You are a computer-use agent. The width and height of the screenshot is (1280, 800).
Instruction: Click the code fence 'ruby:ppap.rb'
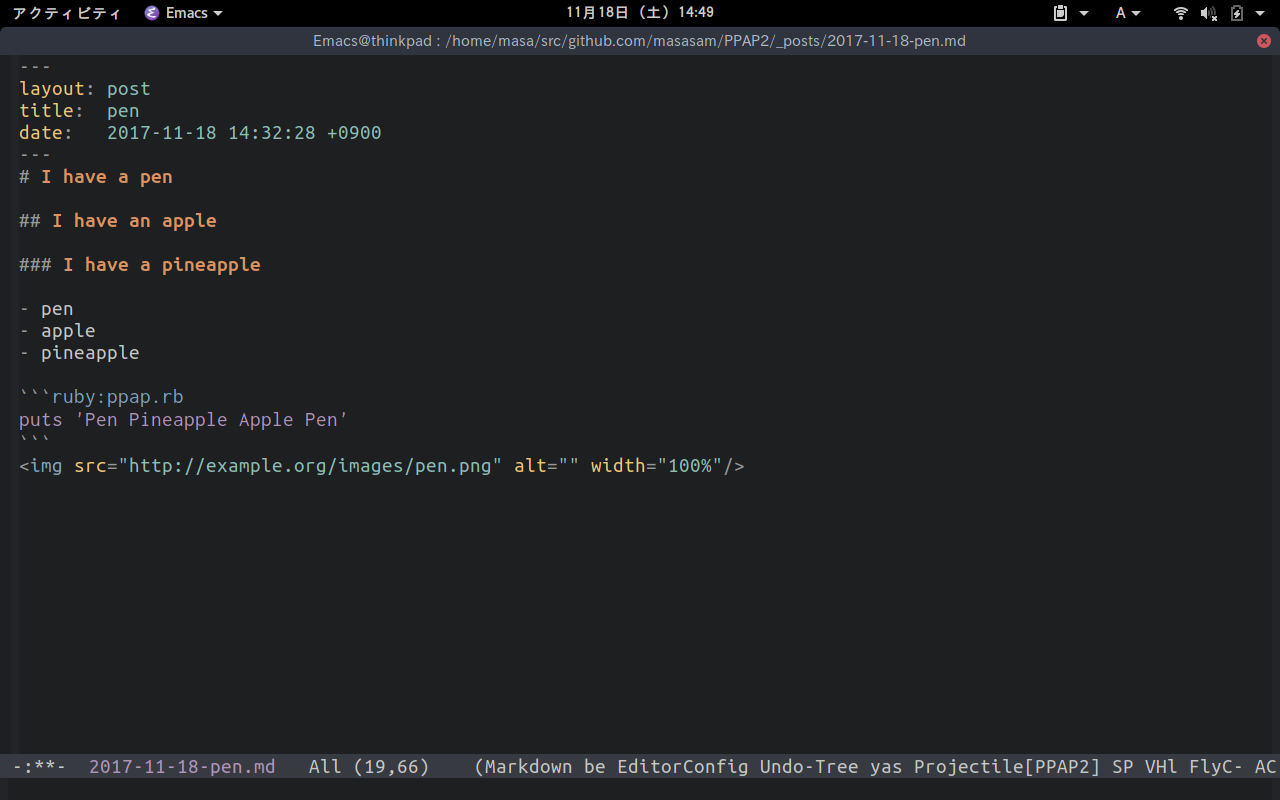pyautogui.click(x=118, y=397)
